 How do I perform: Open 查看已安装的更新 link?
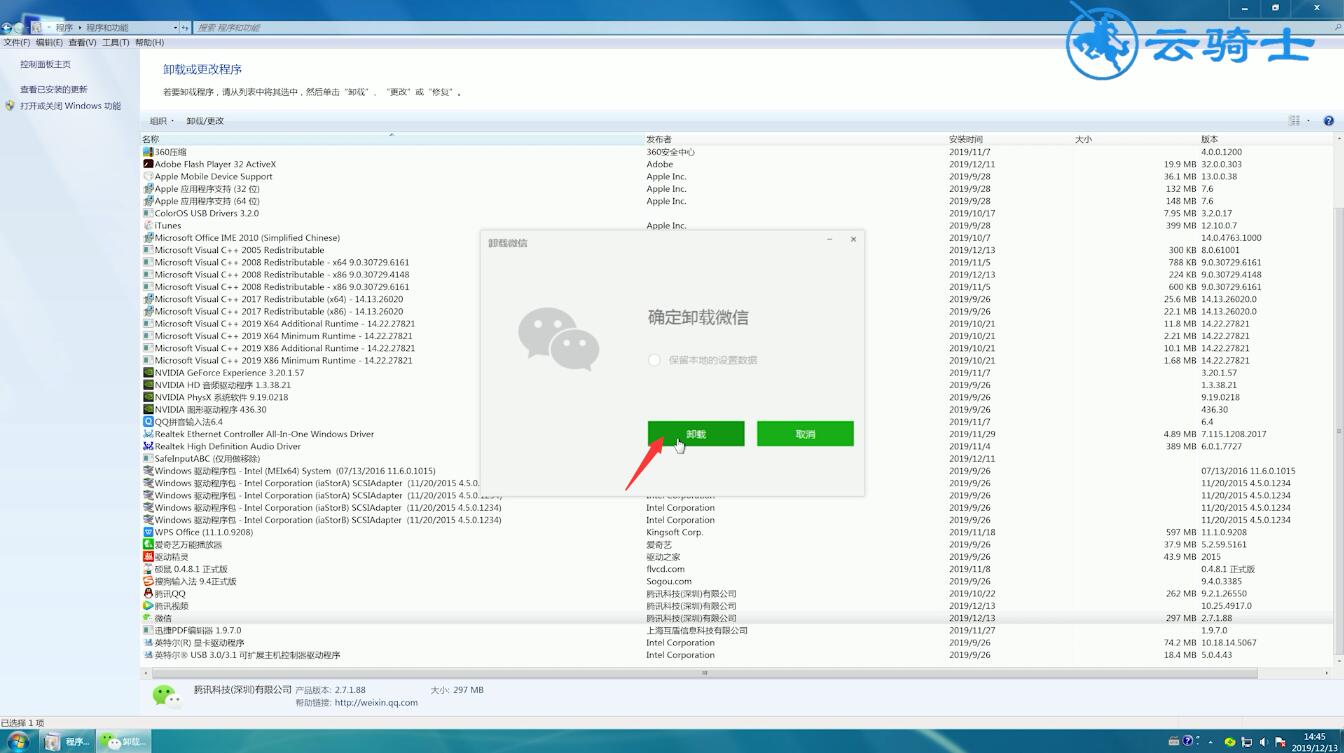[x=54, y=89]
